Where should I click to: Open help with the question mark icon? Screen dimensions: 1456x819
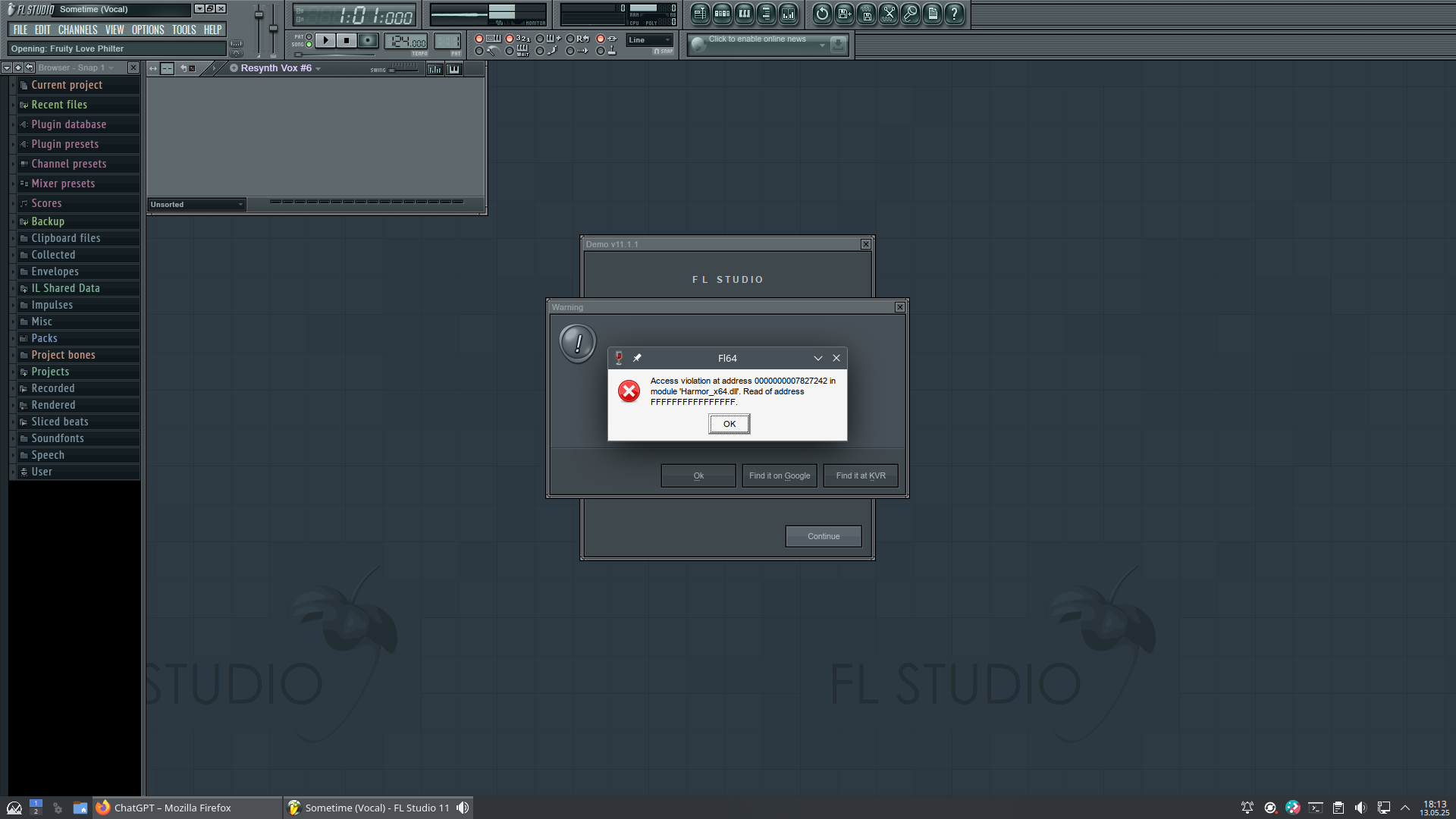coord(955,13)
